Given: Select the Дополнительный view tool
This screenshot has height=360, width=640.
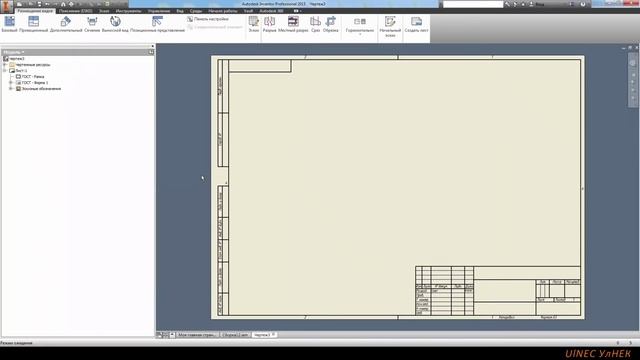Looking at the screenshot, I should 66,24.
